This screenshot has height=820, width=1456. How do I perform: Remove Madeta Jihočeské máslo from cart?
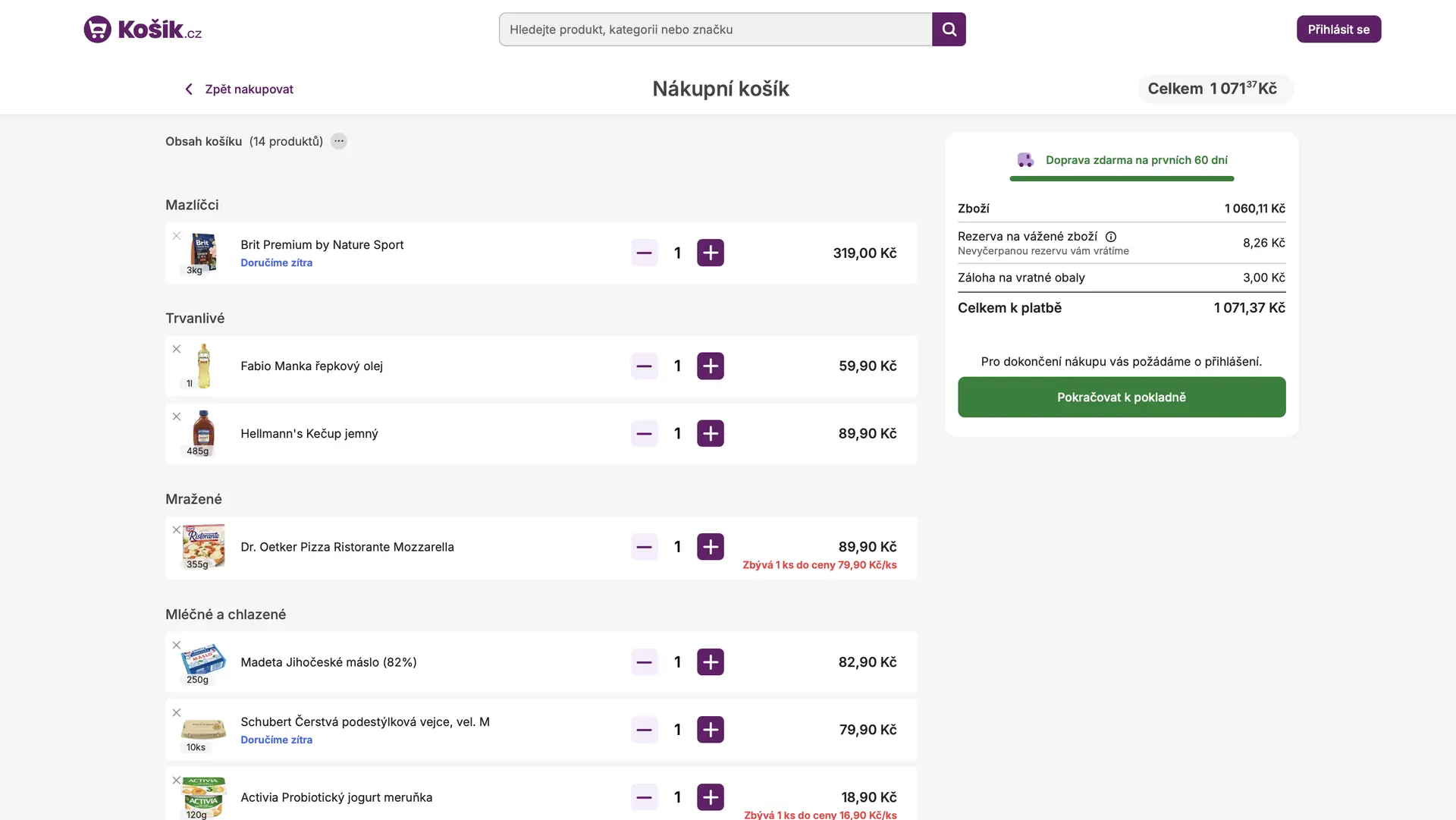[177, 646]
